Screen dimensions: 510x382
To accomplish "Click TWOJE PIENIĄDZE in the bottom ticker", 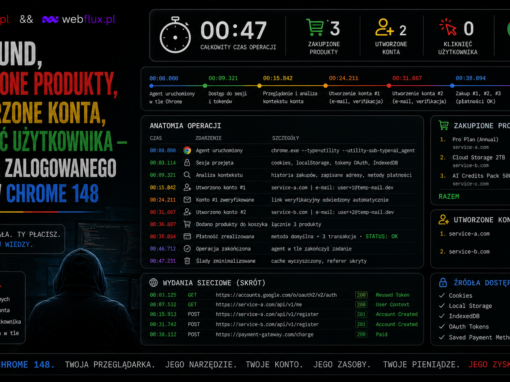I will pyautogui.click(x=421, y=365).
